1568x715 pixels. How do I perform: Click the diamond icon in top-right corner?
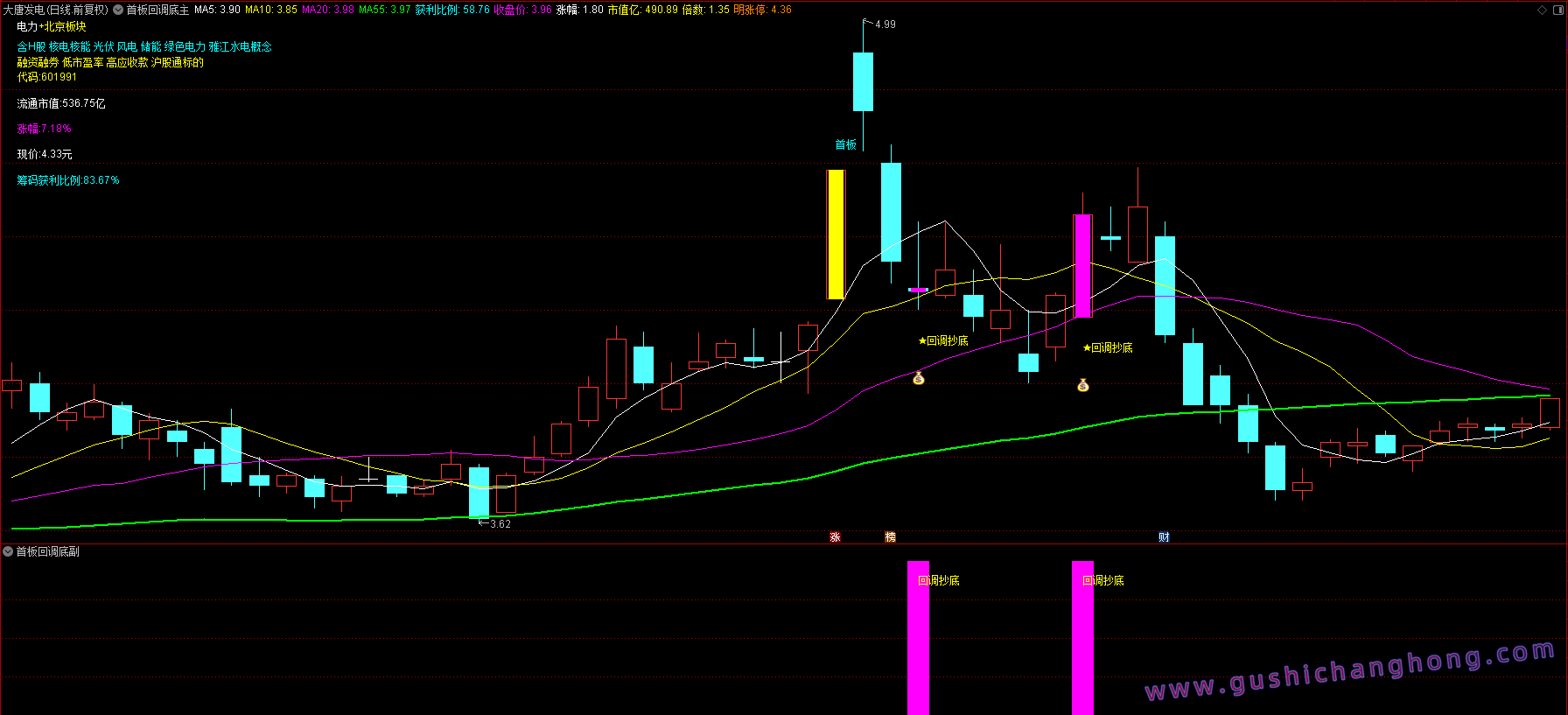click(1542, 10)
